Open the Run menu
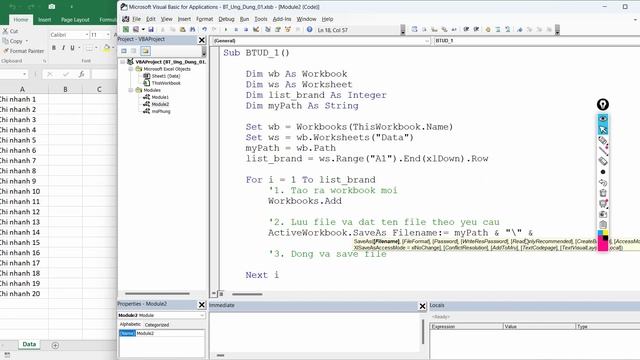The width and height of the screenshot is (640, 360). pyautogui.click(x=244, y=19)
